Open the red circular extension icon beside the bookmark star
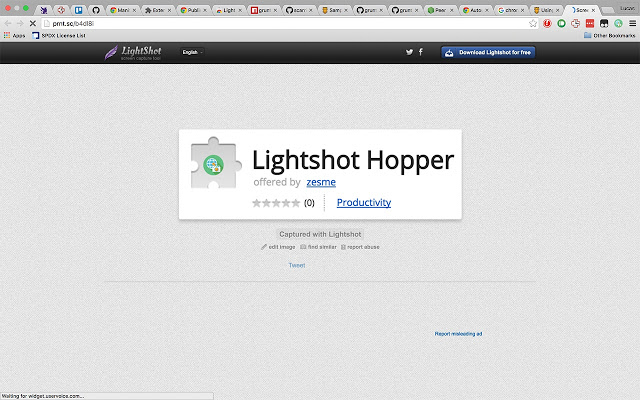 547,24
